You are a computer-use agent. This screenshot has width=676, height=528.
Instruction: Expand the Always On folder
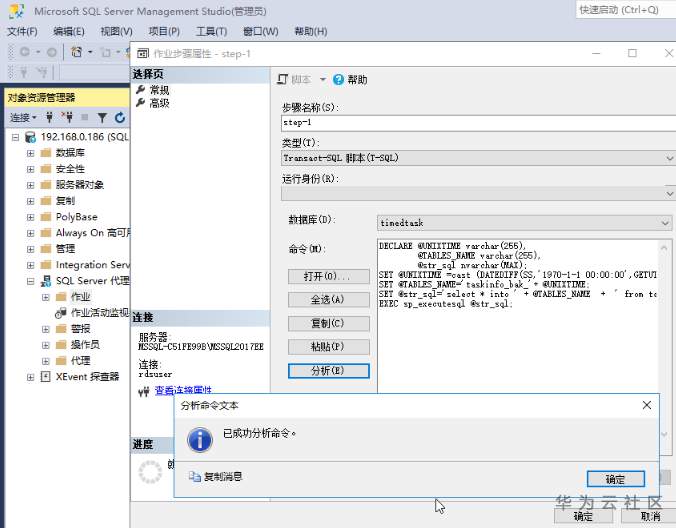(x=30, y=233)
